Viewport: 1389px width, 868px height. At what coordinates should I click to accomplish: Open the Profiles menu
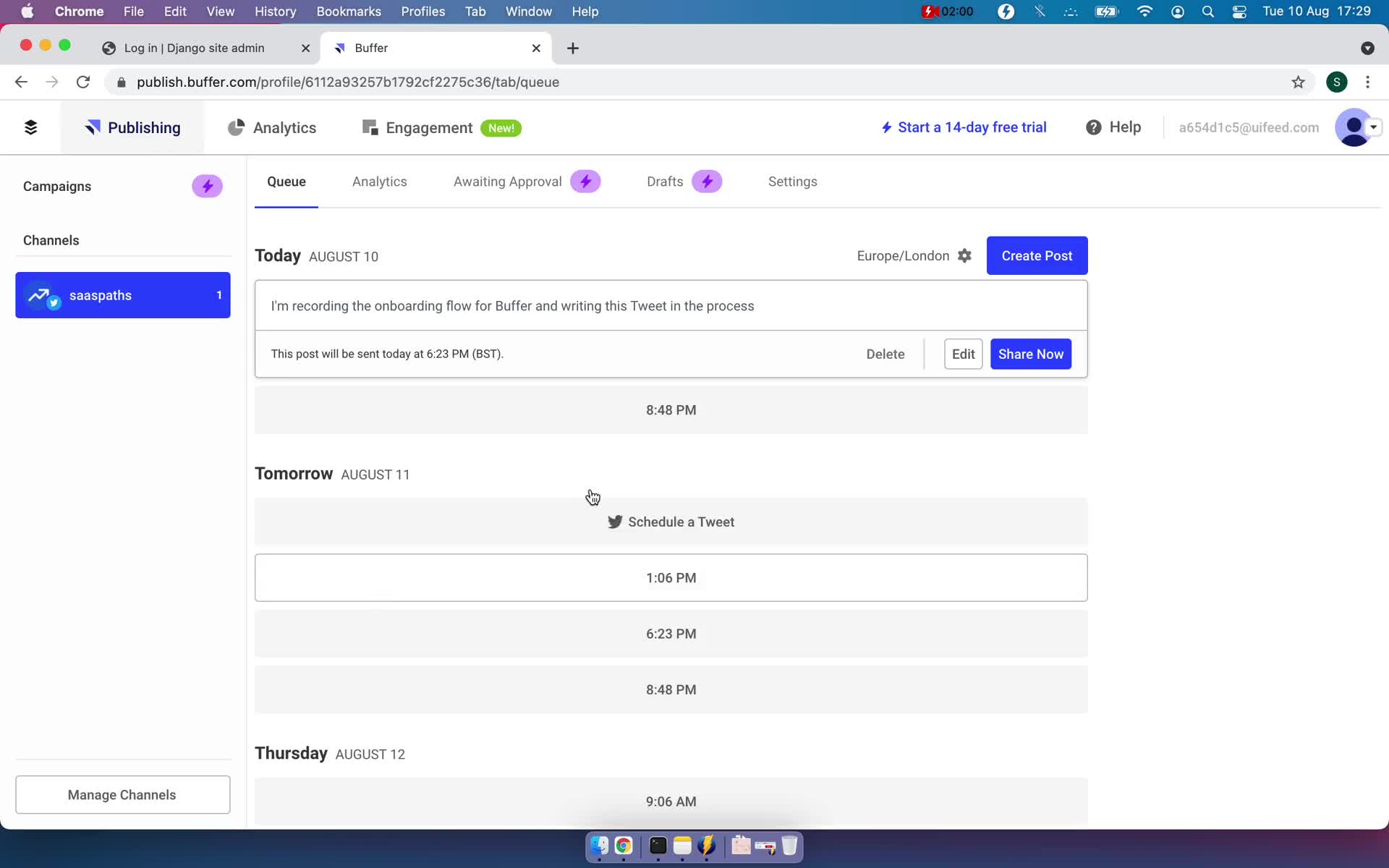click(422, 12)
